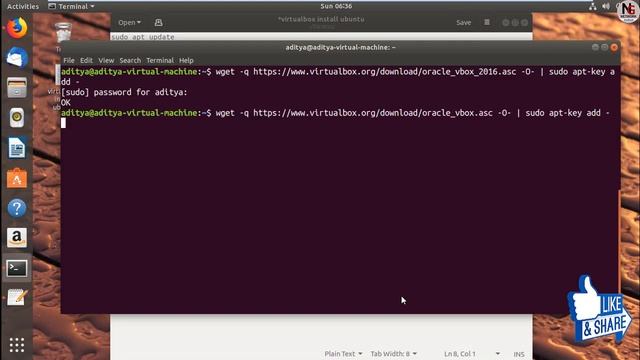Open the Text Editor dock icon

(x=17, y=298)
